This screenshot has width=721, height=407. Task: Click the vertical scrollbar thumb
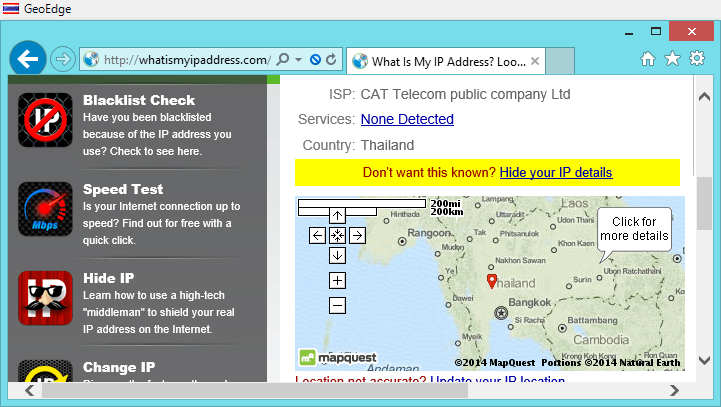pos(704,203)
